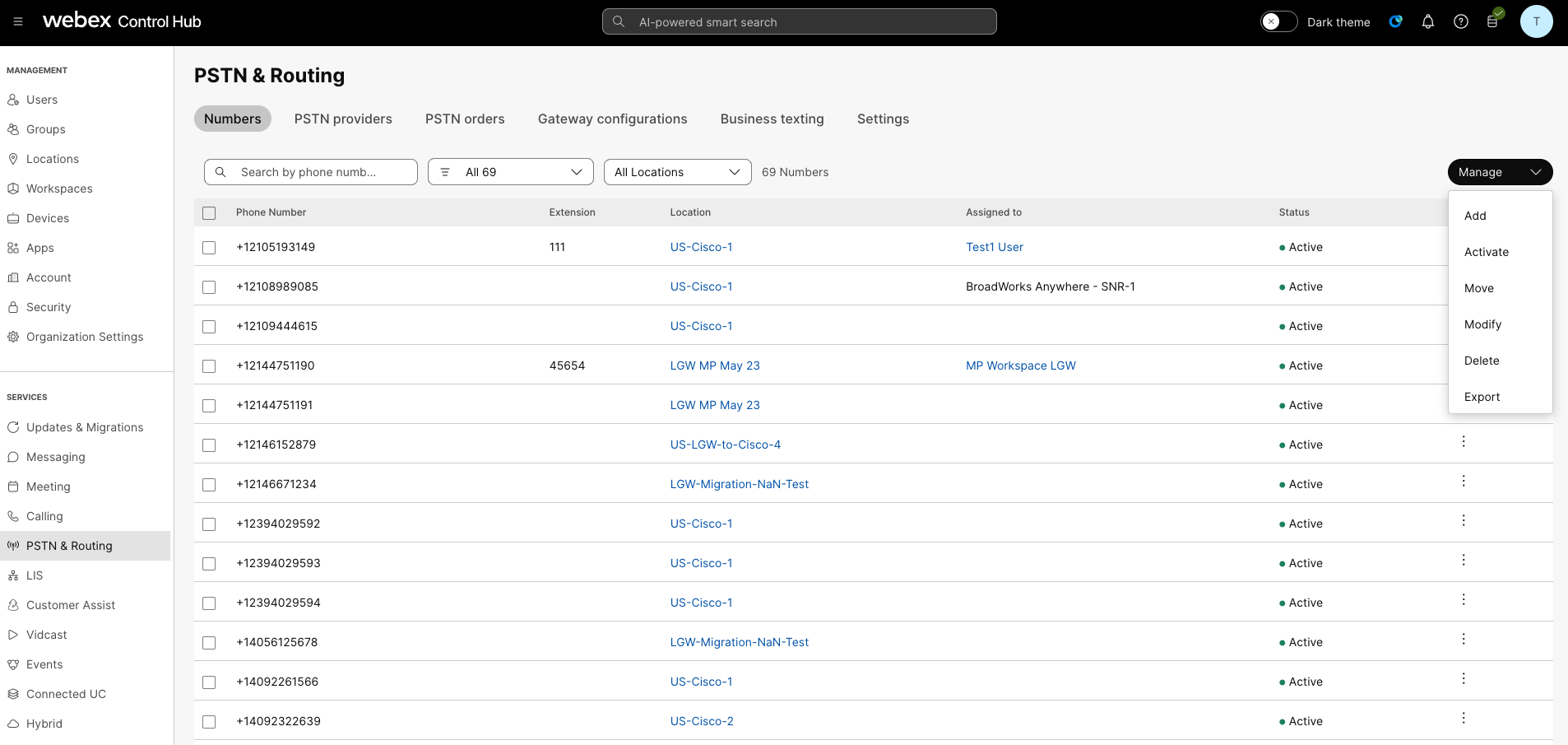The image size is (1568, 745).
Task: Open LGW MP May 23 link for +12144751191
Action: point(715,405)
